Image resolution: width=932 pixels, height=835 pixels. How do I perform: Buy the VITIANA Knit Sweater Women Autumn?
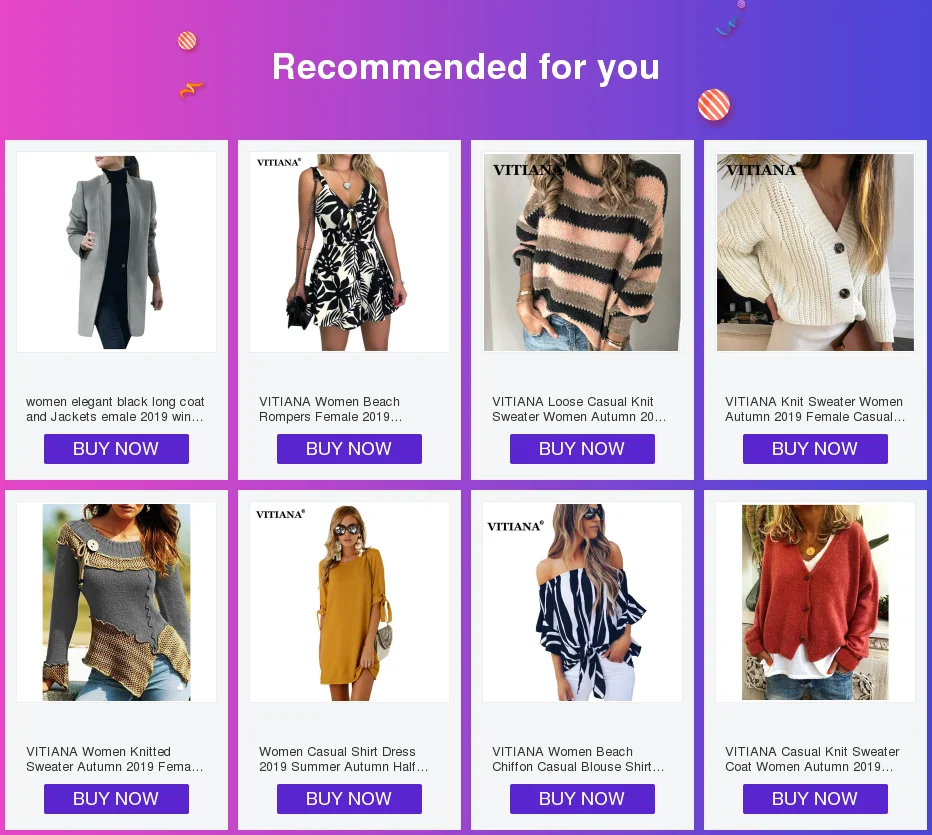(x=816, y=449)
